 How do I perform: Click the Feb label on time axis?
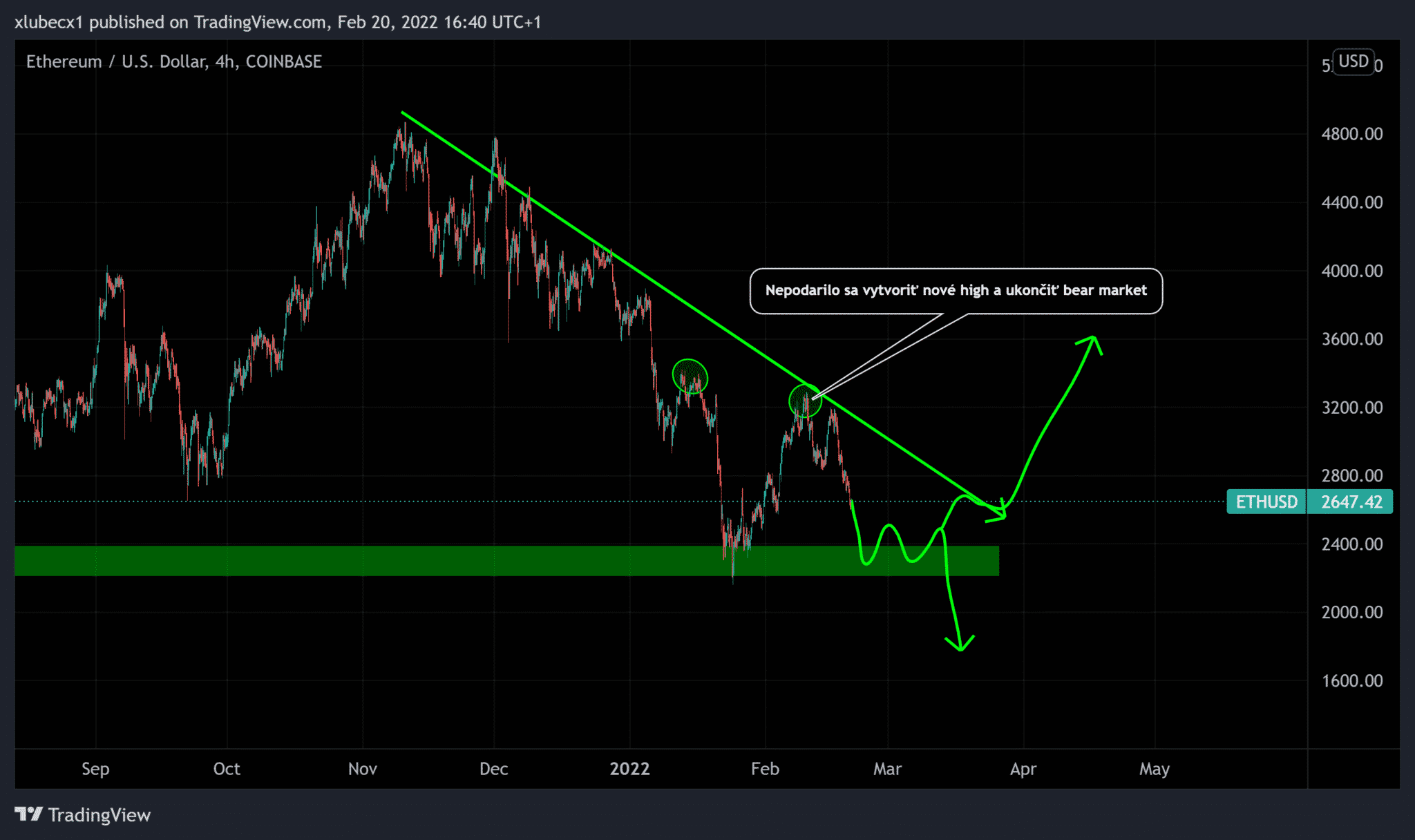[x=765, y=769]
